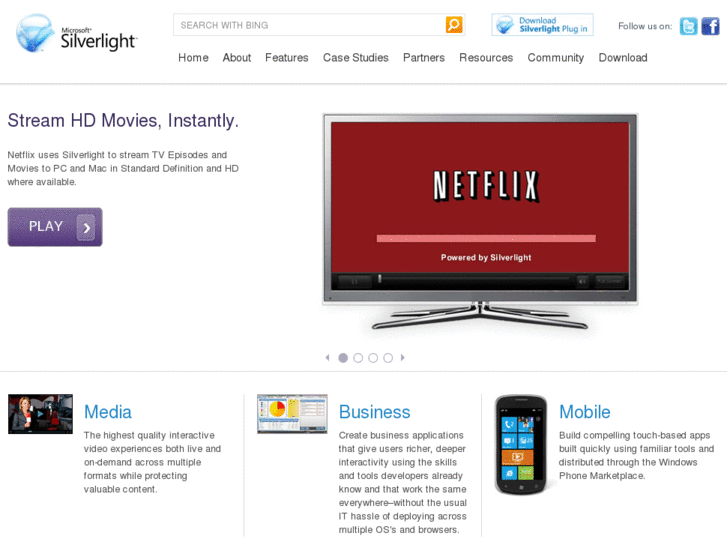Select the second carousel dot

coord(358,358)
